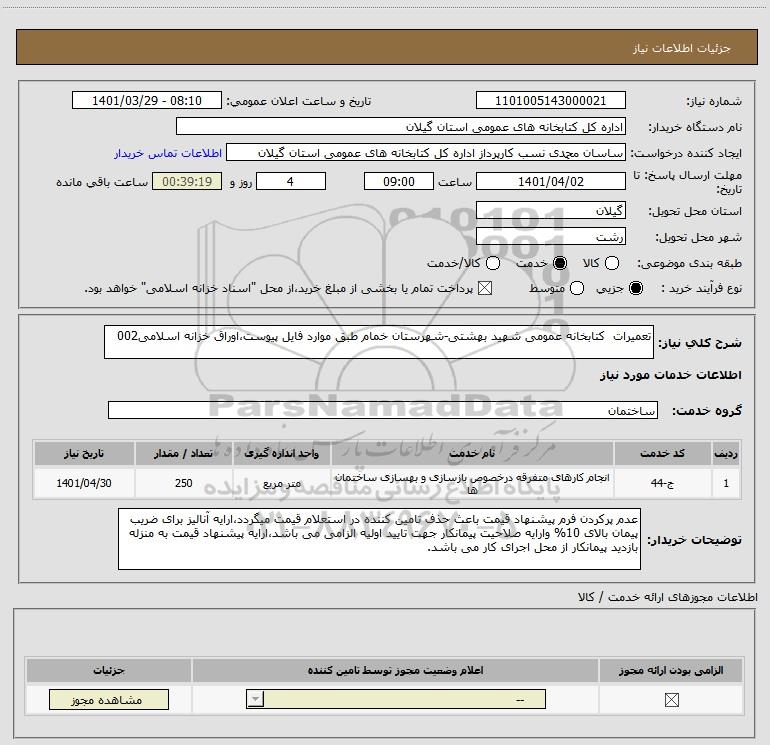Image resolution: width=770 pixels, height=745 pixels.
Task: Click the deadline time field 09:00
Action: (399, 181)
